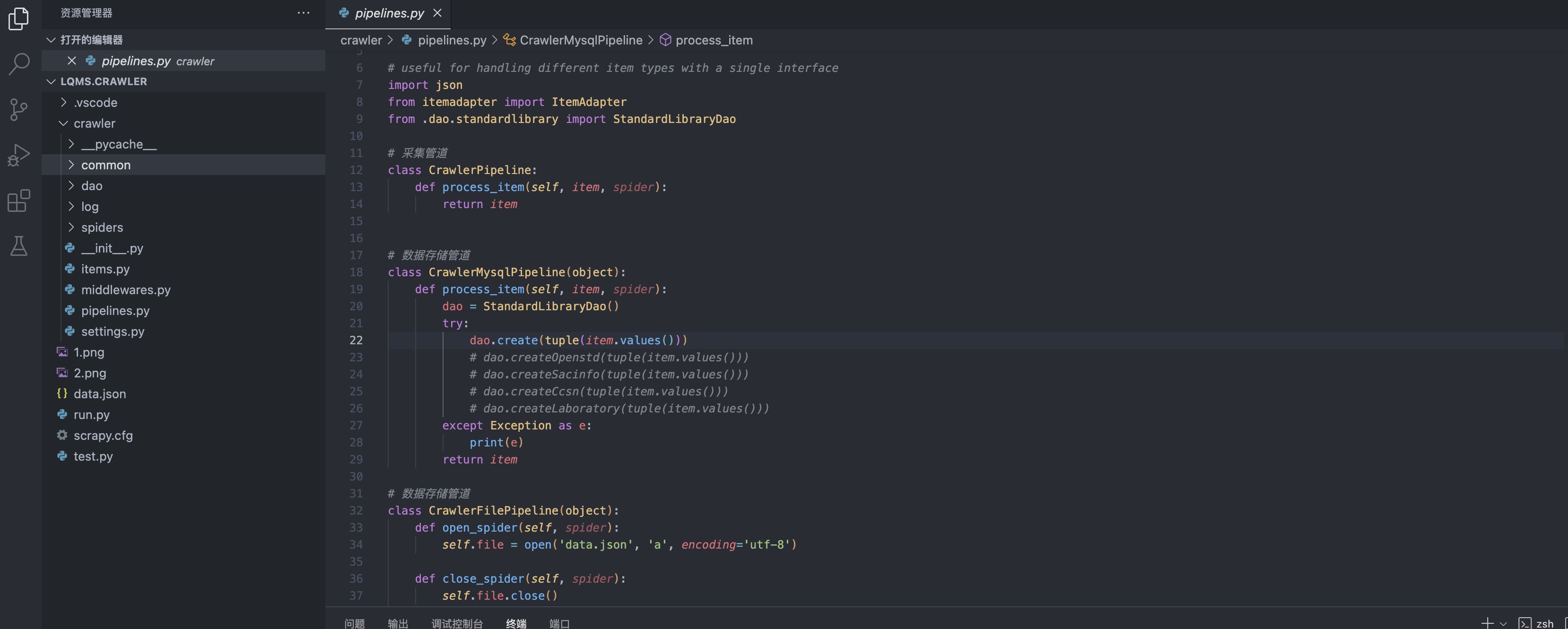Expand the __pycache__ folder
The image size is (1568, 629).
71,144
